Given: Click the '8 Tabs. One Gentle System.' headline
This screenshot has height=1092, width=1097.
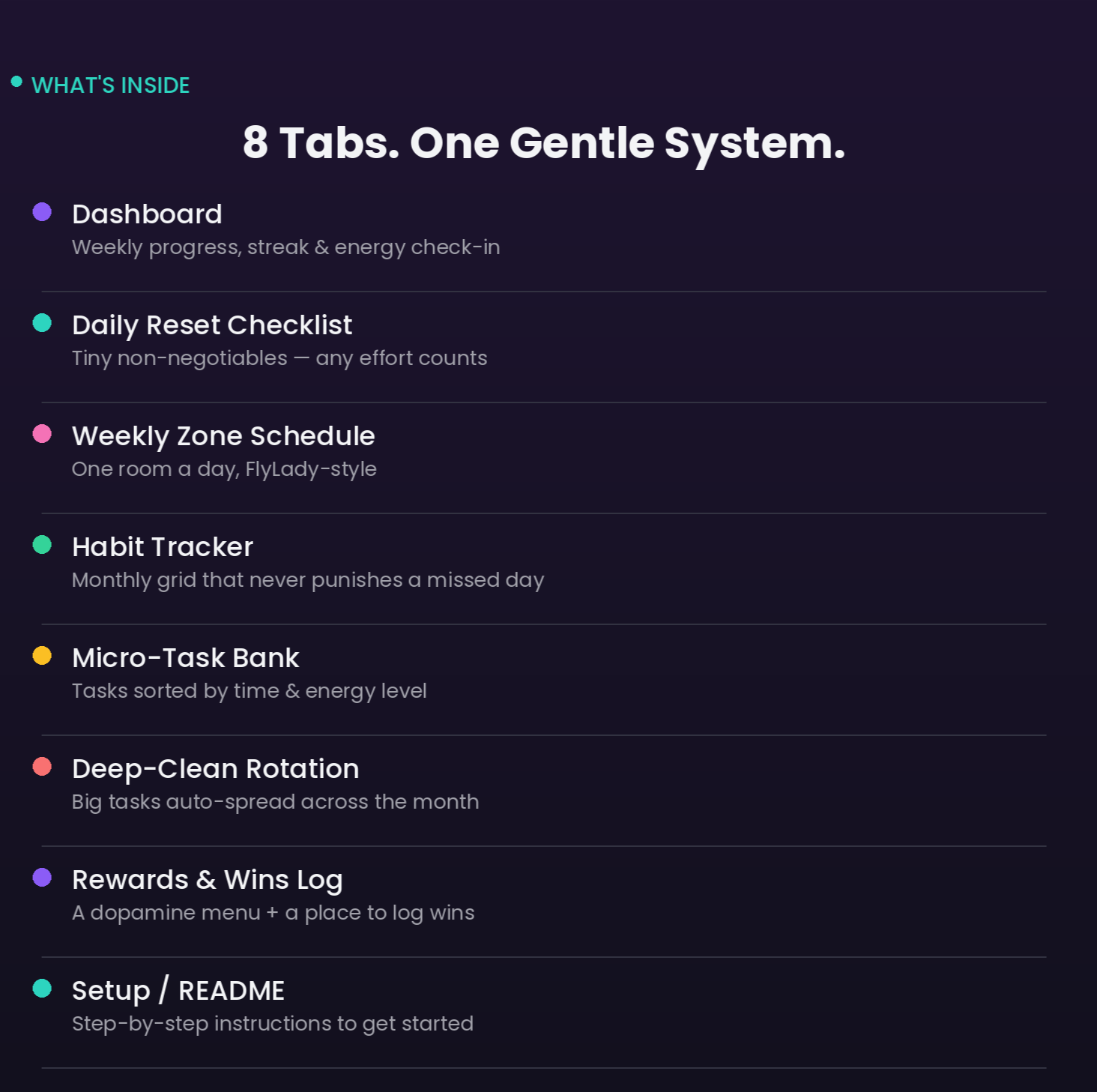Looking at the screenshot, I should (544, 143).
